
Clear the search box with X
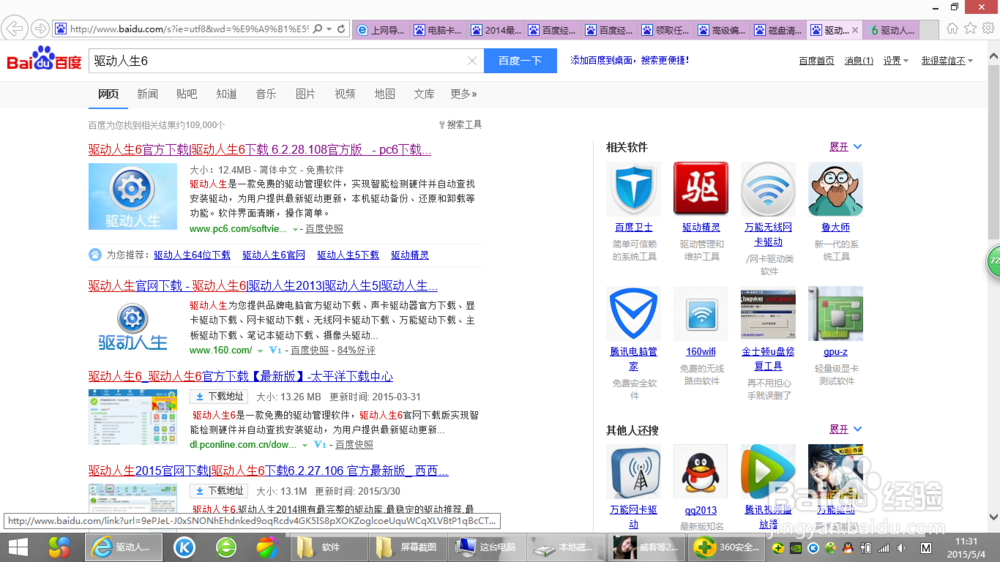pos(472,61)
